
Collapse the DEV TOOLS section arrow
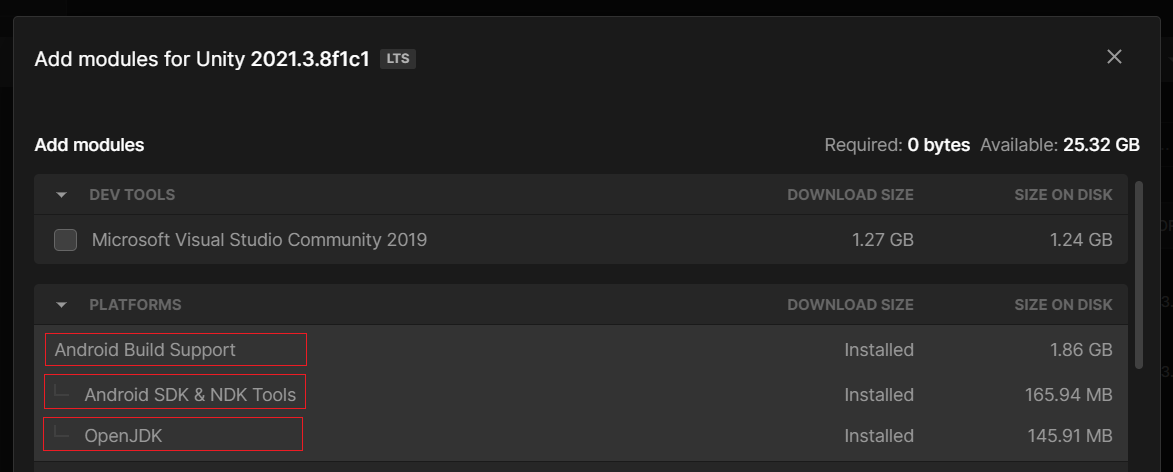point(62,195)
